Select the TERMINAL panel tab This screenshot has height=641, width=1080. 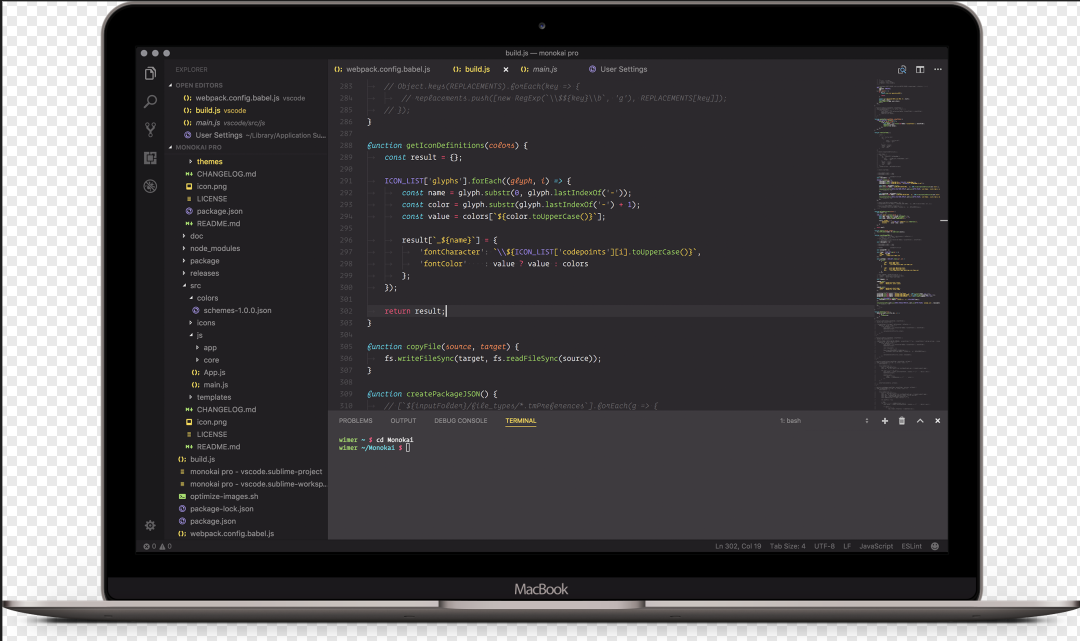click(521, 421)
